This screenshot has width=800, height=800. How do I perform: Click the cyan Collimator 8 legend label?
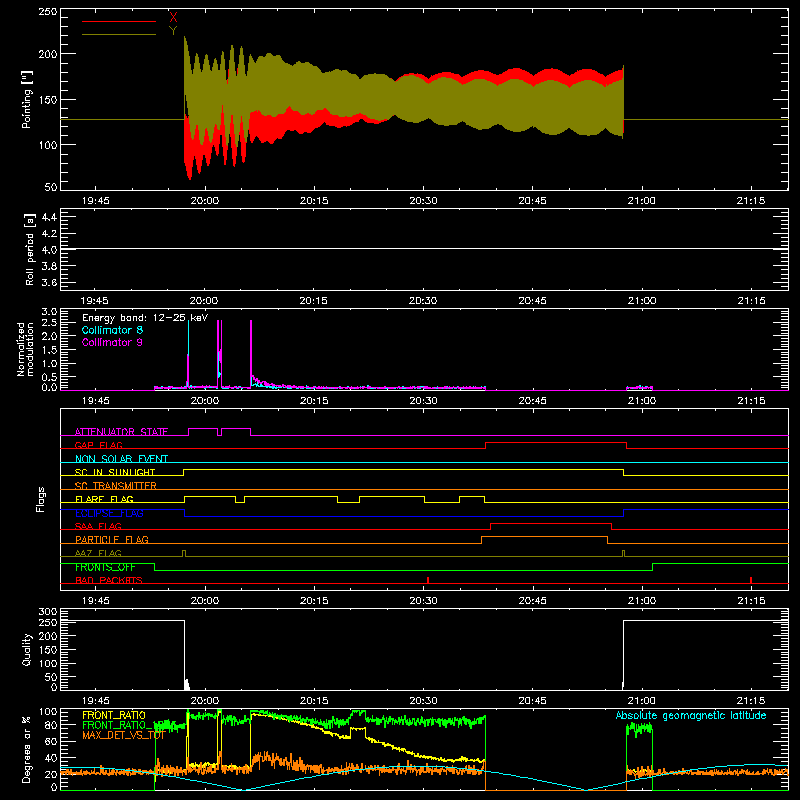click(112, 330)
